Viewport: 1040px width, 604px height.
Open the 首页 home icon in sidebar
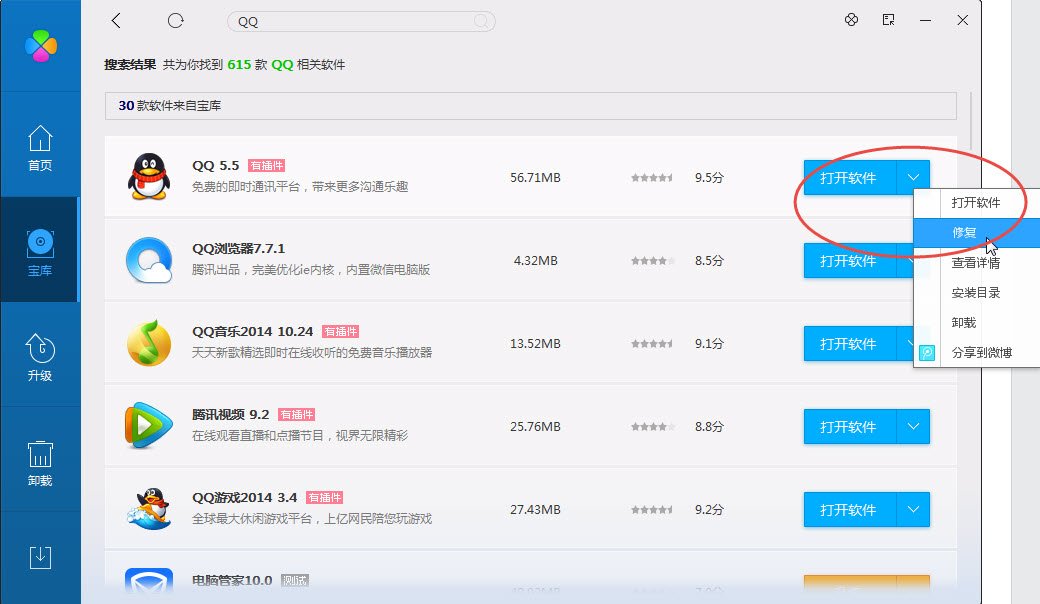(40, 148)
